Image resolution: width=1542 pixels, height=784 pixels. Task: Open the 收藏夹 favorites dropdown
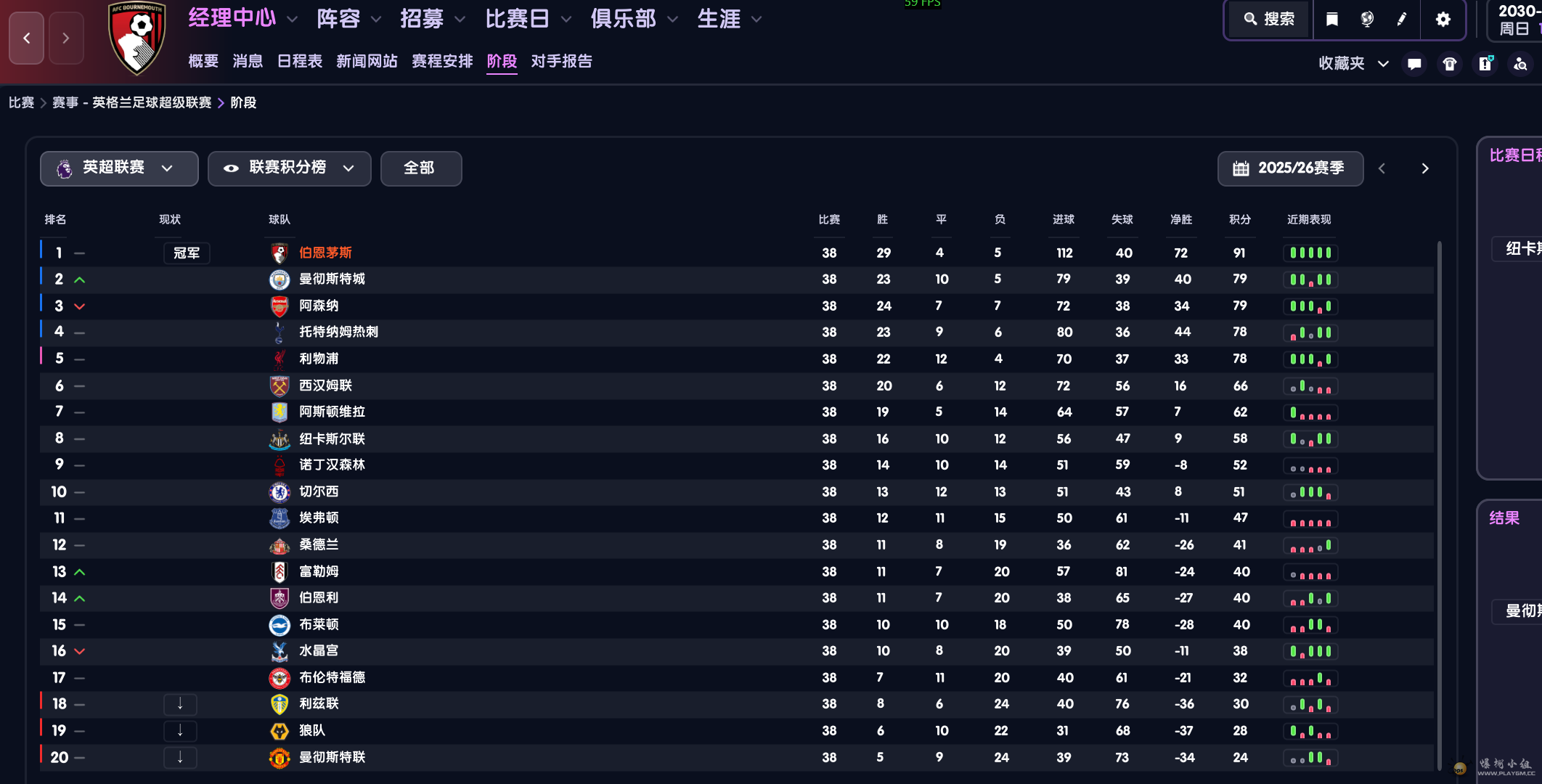coord(1353,64)
